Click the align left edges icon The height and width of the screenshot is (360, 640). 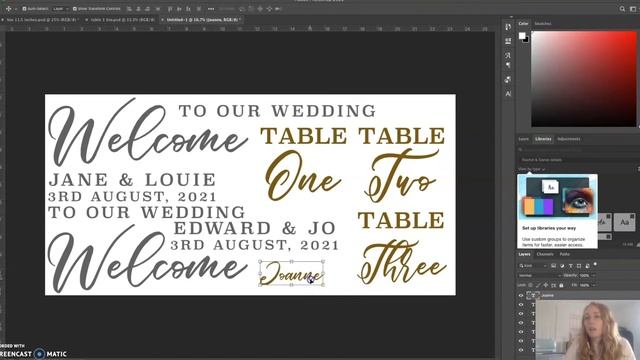[129, 9]
